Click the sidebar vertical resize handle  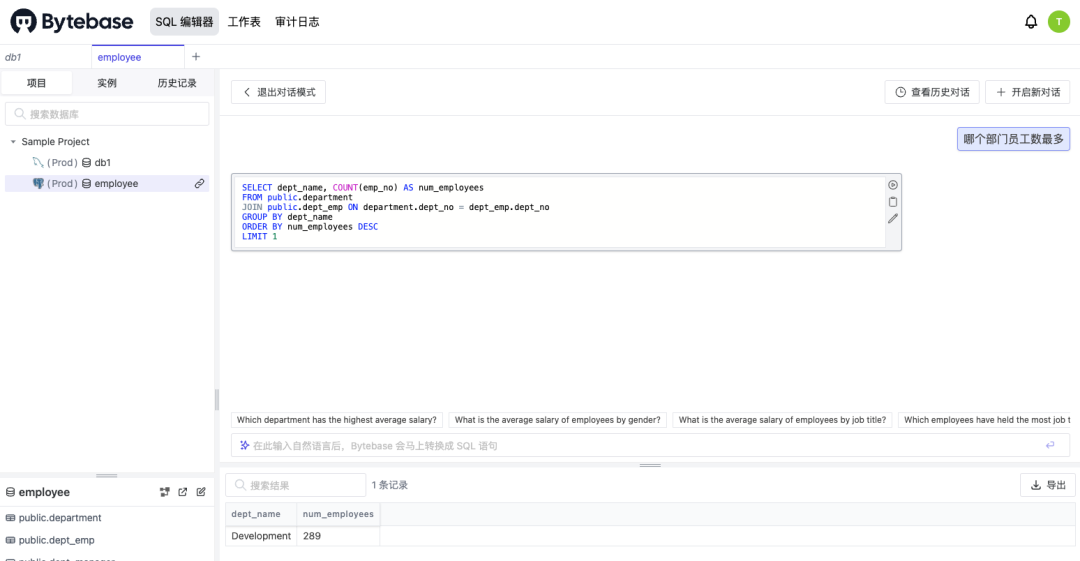[216, 400]
